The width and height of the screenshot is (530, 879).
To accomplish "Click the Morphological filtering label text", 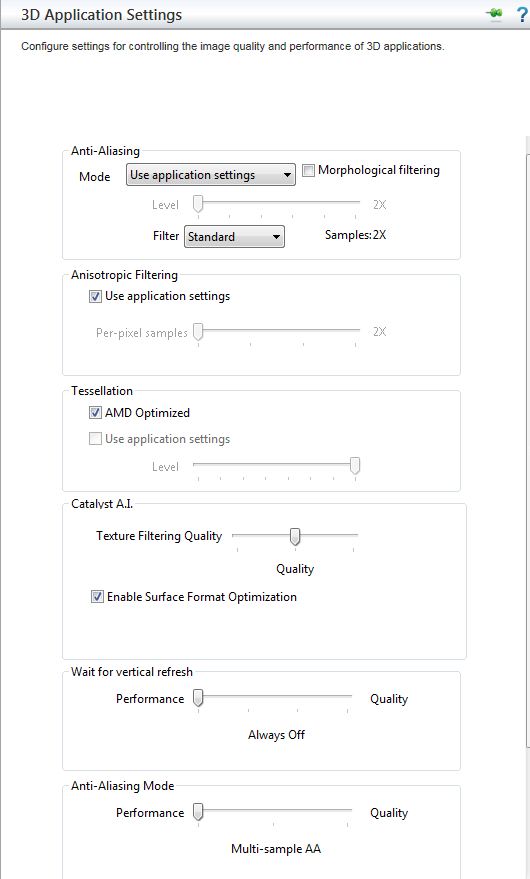I will tap(379, 170).
